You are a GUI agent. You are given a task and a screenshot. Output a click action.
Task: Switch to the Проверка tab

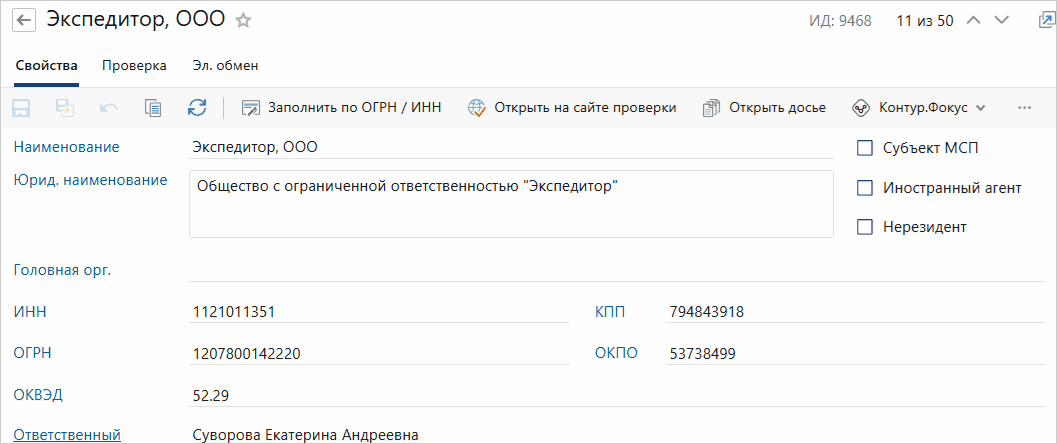(x=134, y=66)
